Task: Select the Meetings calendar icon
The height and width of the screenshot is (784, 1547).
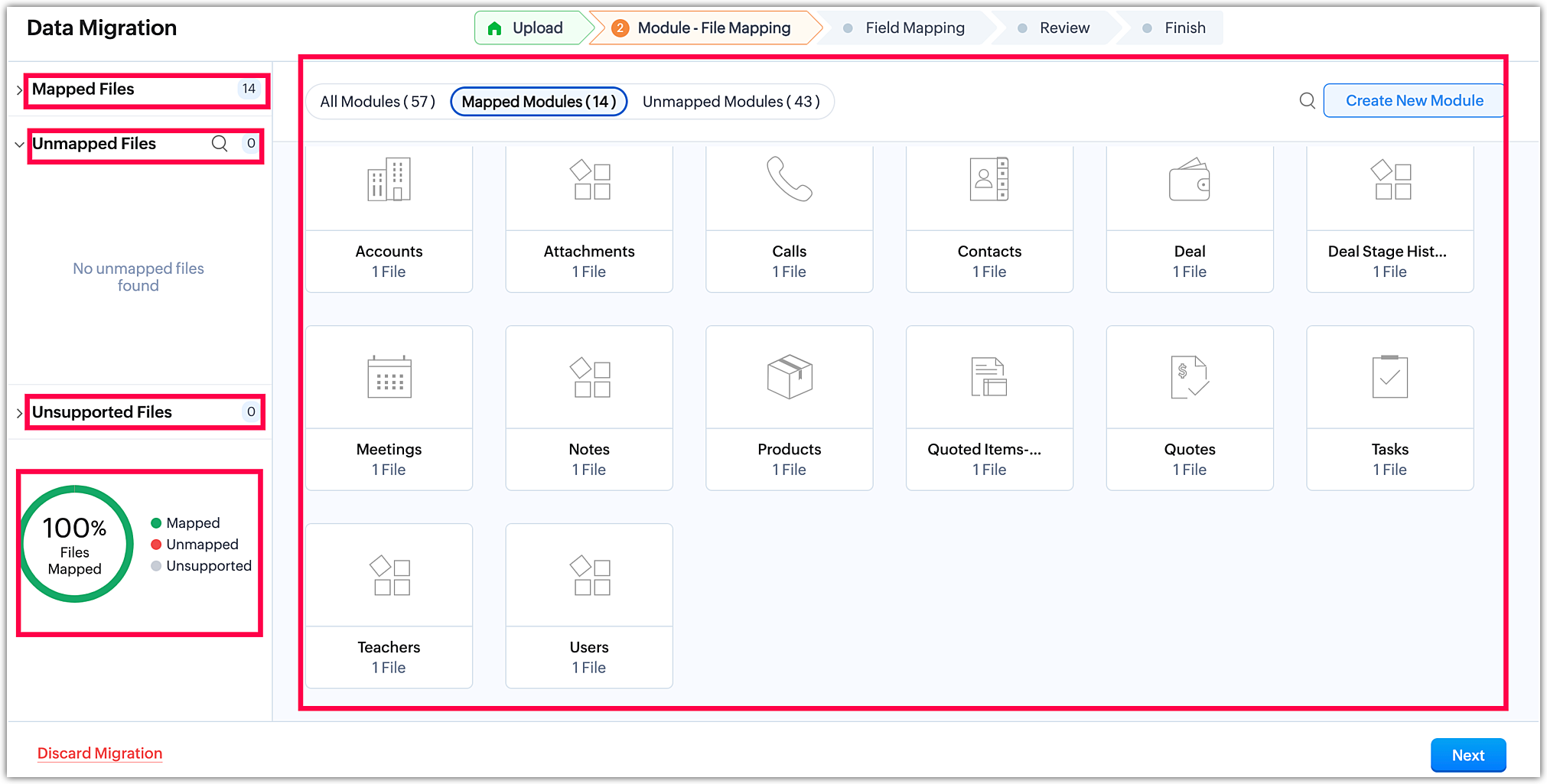Action: 389,377
